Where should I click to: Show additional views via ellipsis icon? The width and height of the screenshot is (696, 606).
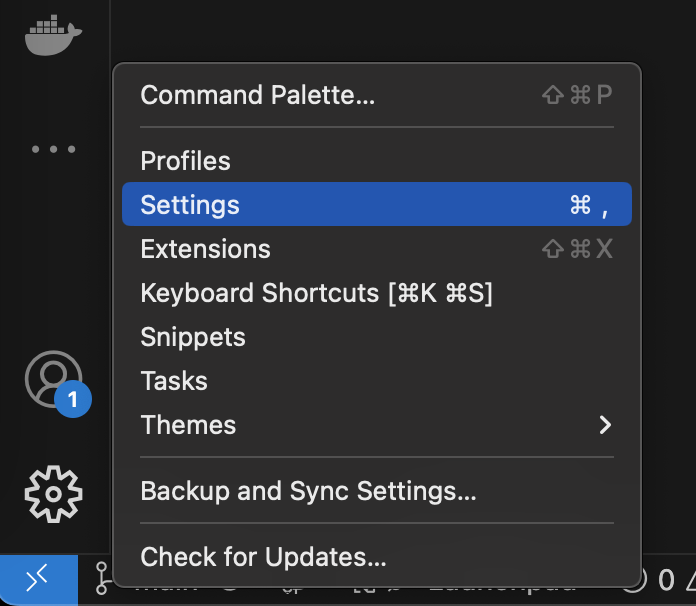coord(53,150)
